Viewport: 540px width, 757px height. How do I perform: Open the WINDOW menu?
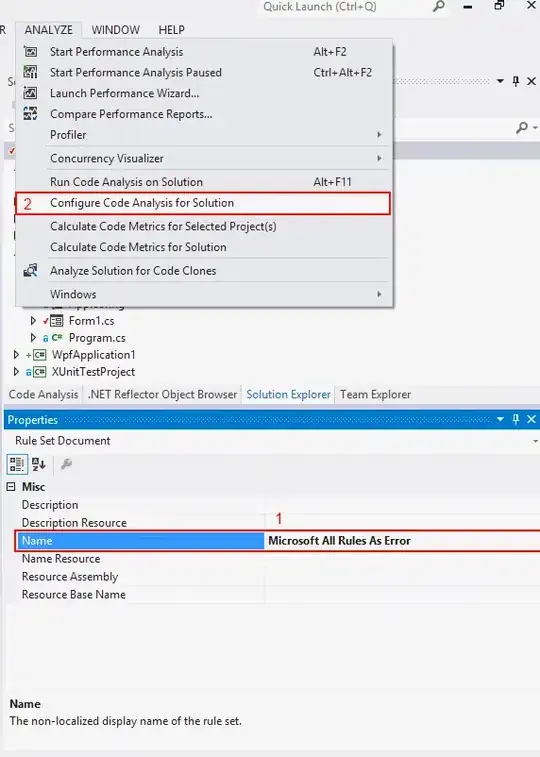[115, 30]
